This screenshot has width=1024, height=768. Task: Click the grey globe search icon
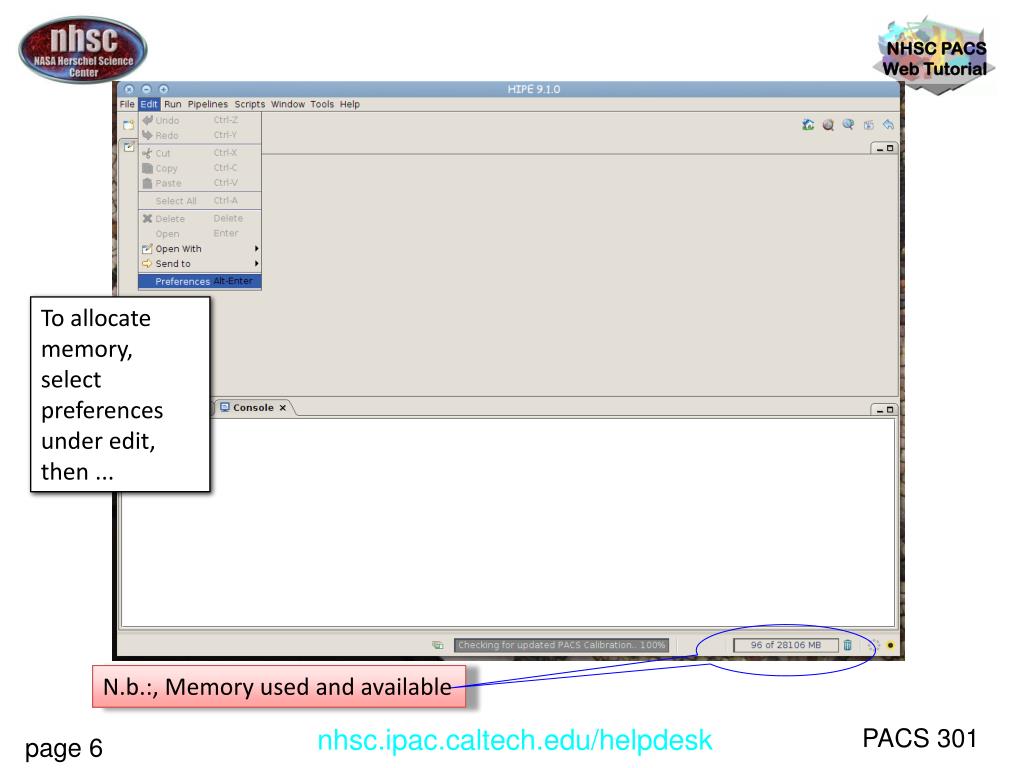coord(828,124)
